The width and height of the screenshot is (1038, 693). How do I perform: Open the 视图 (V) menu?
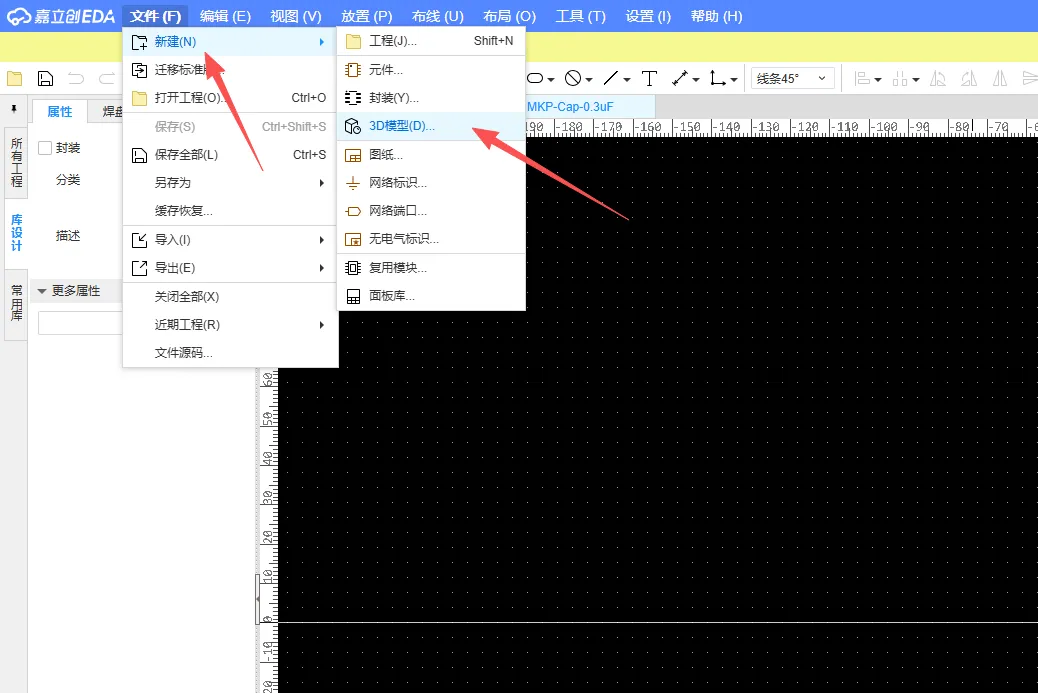tap(296, 16)
